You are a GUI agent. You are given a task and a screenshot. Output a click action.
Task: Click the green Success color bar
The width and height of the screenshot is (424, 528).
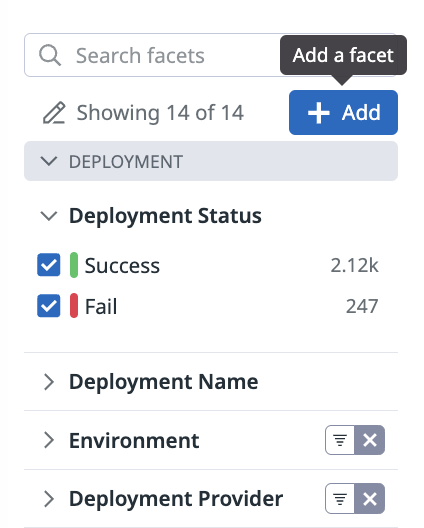(x=74, y=265)
